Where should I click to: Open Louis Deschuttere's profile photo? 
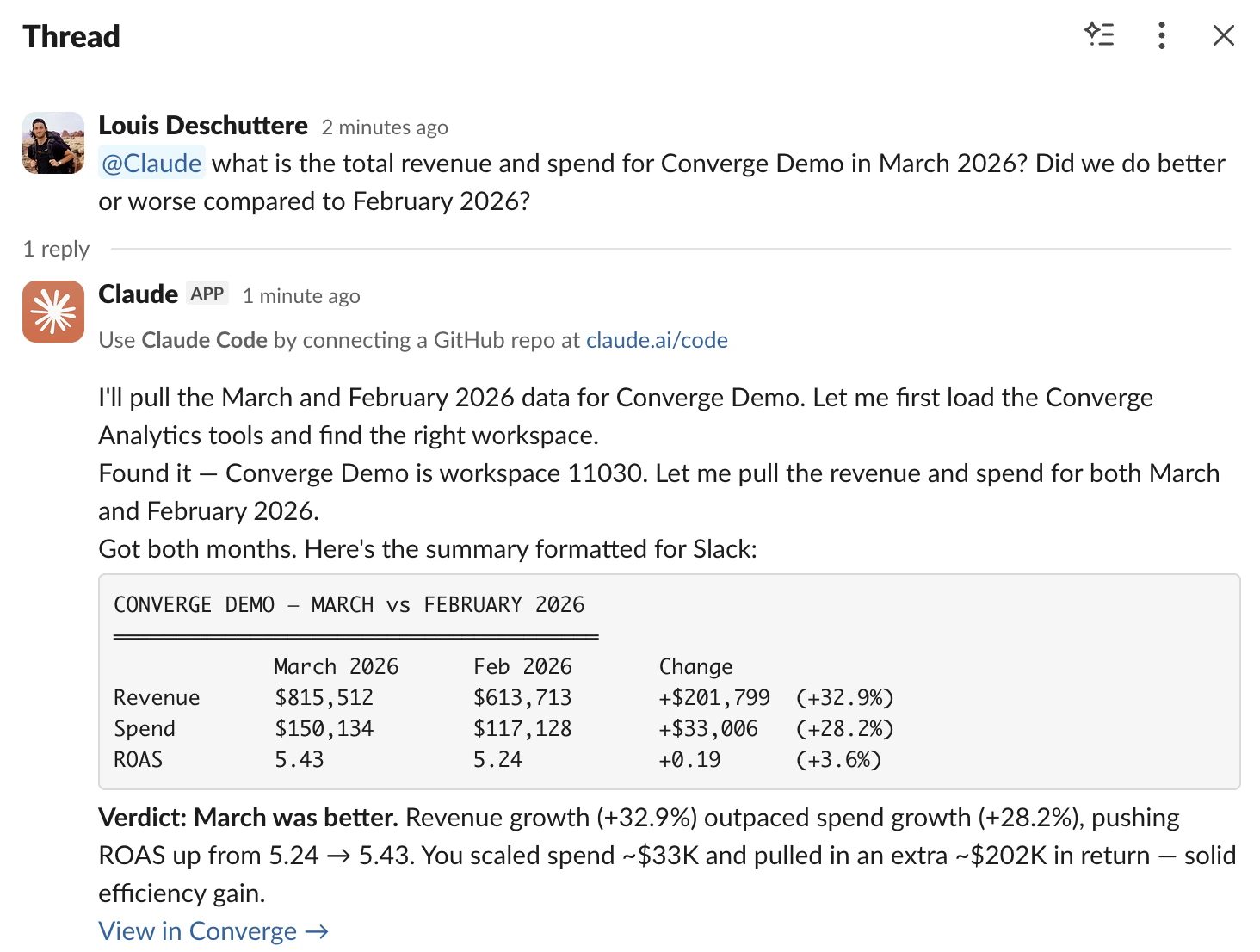point(53,143)
